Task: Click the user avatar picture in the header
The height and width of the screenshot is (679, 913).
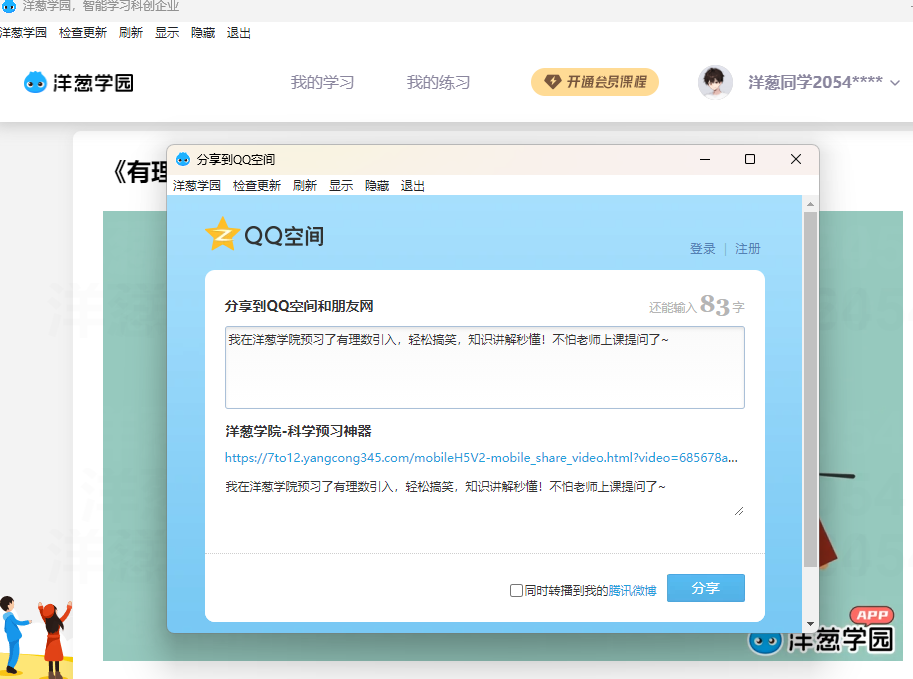Action: (x=715, y=82)
